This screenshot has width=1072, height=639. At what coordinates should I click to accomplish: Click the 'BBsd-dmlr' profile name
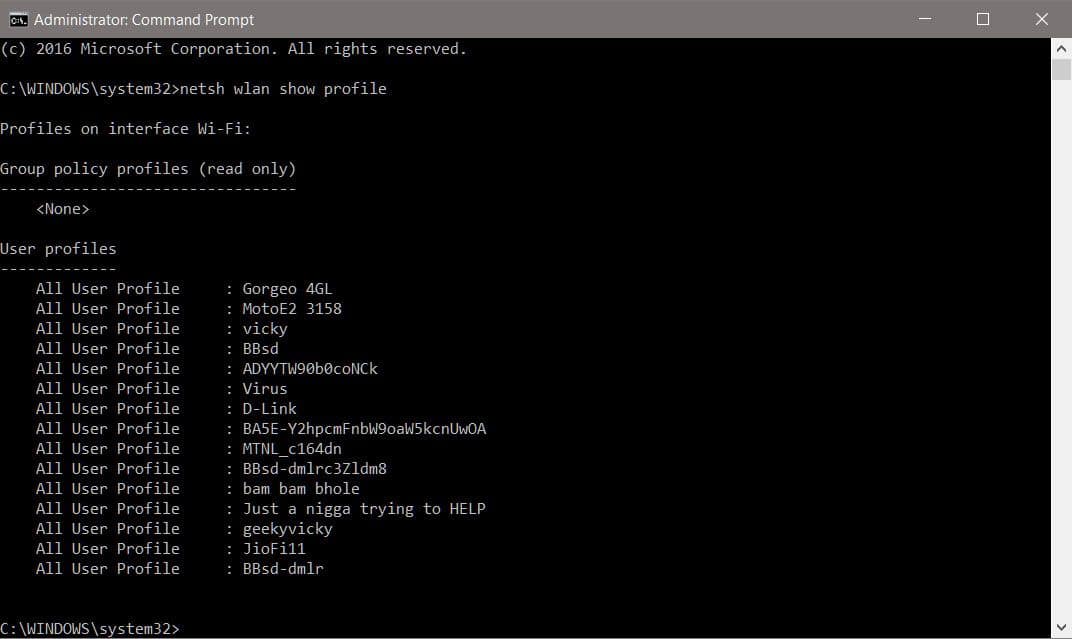[281, 568]
